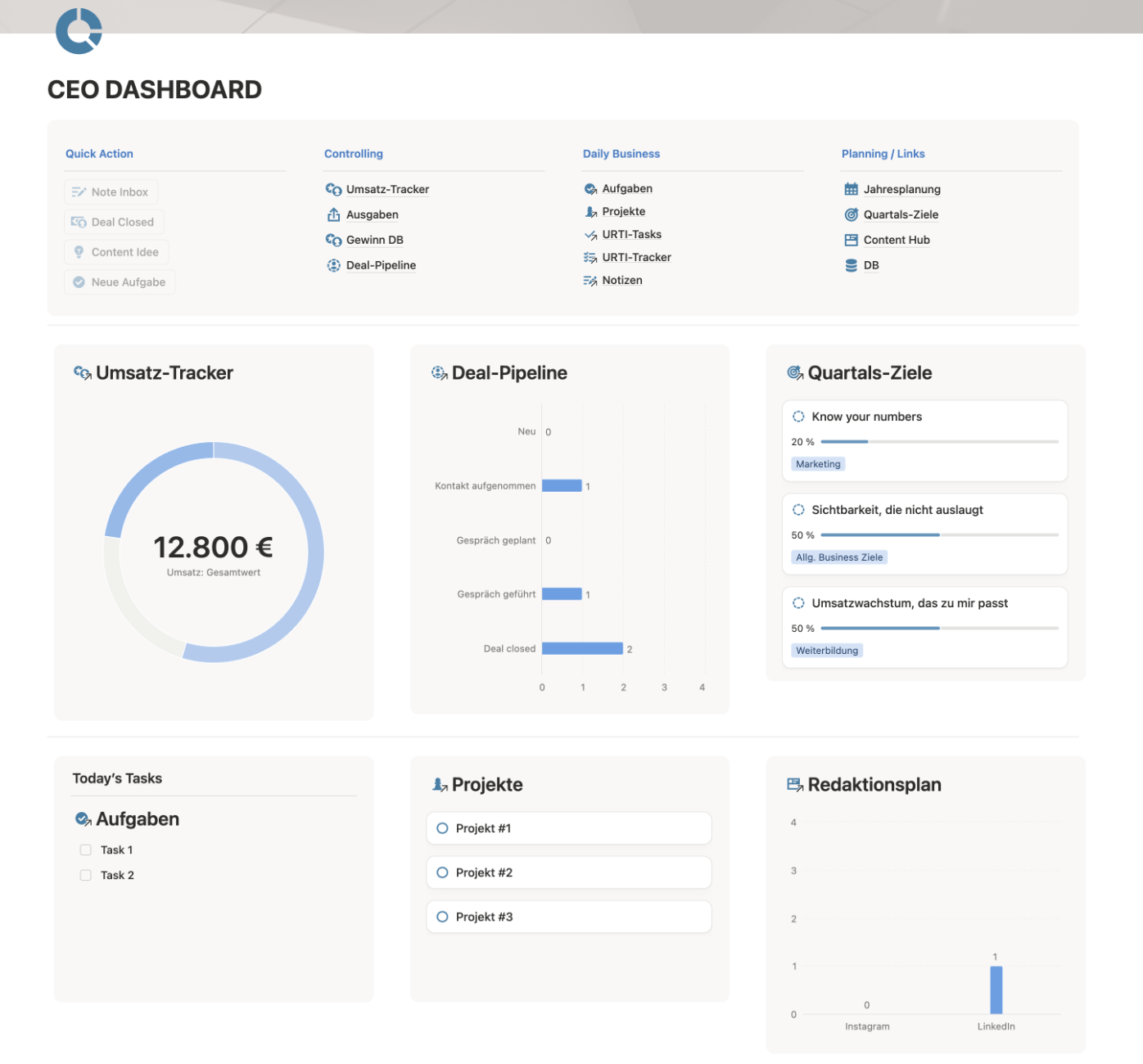Screen dimensions: 1143x1064
Task: Click the Neue Aufgabe checkmark icon
Action: pos(79,282)
